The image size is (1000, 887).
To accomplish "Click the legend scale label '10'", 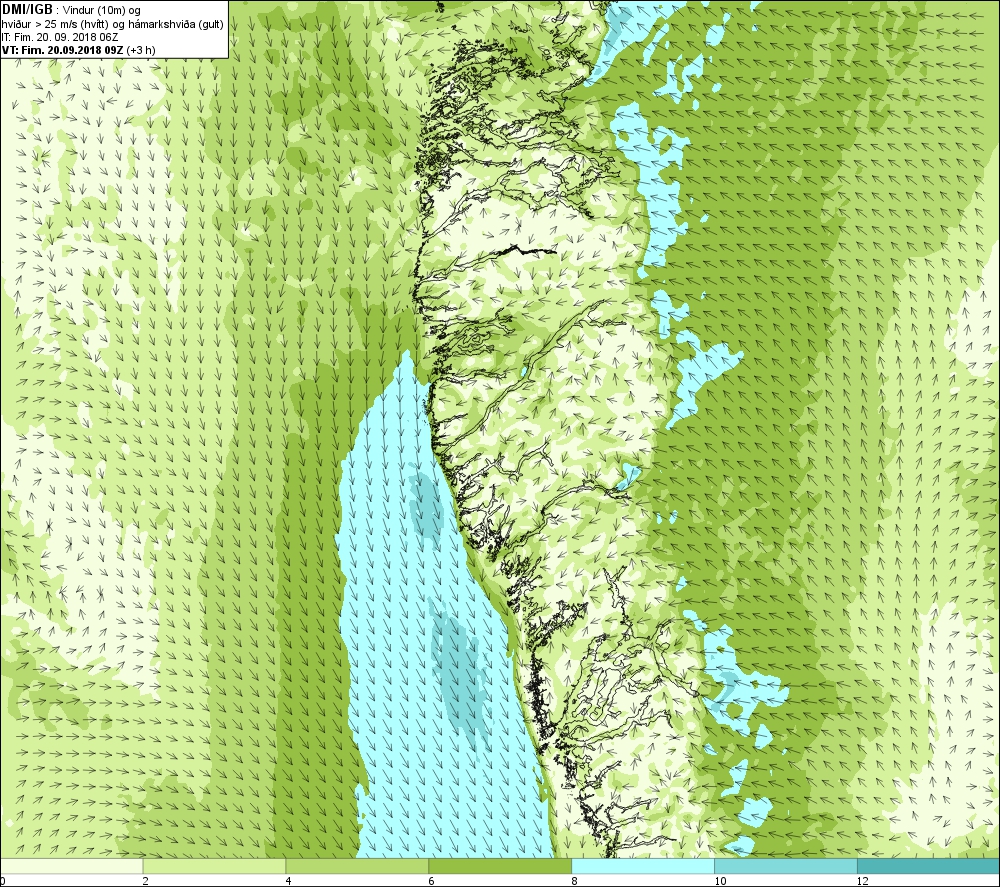I will point(720,881).
